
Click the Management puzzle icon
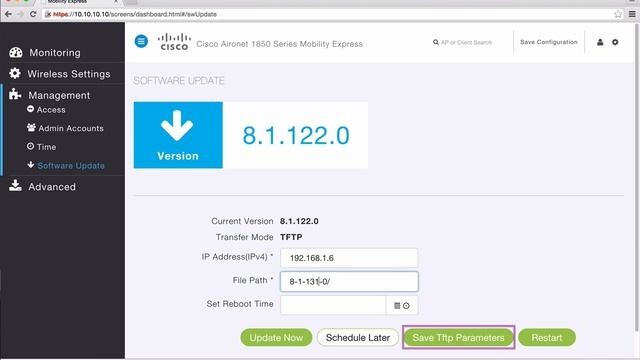[15, 94]
